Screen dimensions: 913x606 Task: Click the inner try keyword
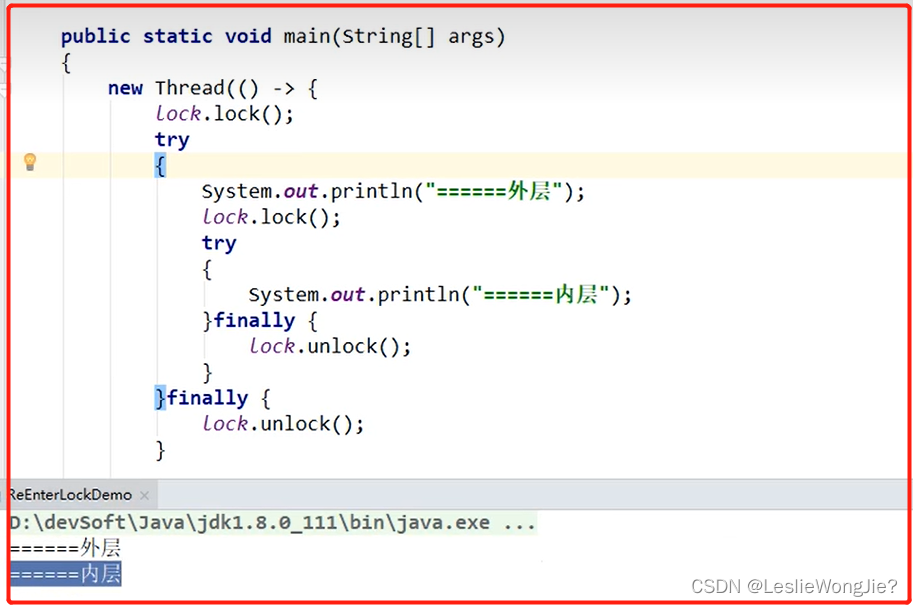(x=219, y=243)
